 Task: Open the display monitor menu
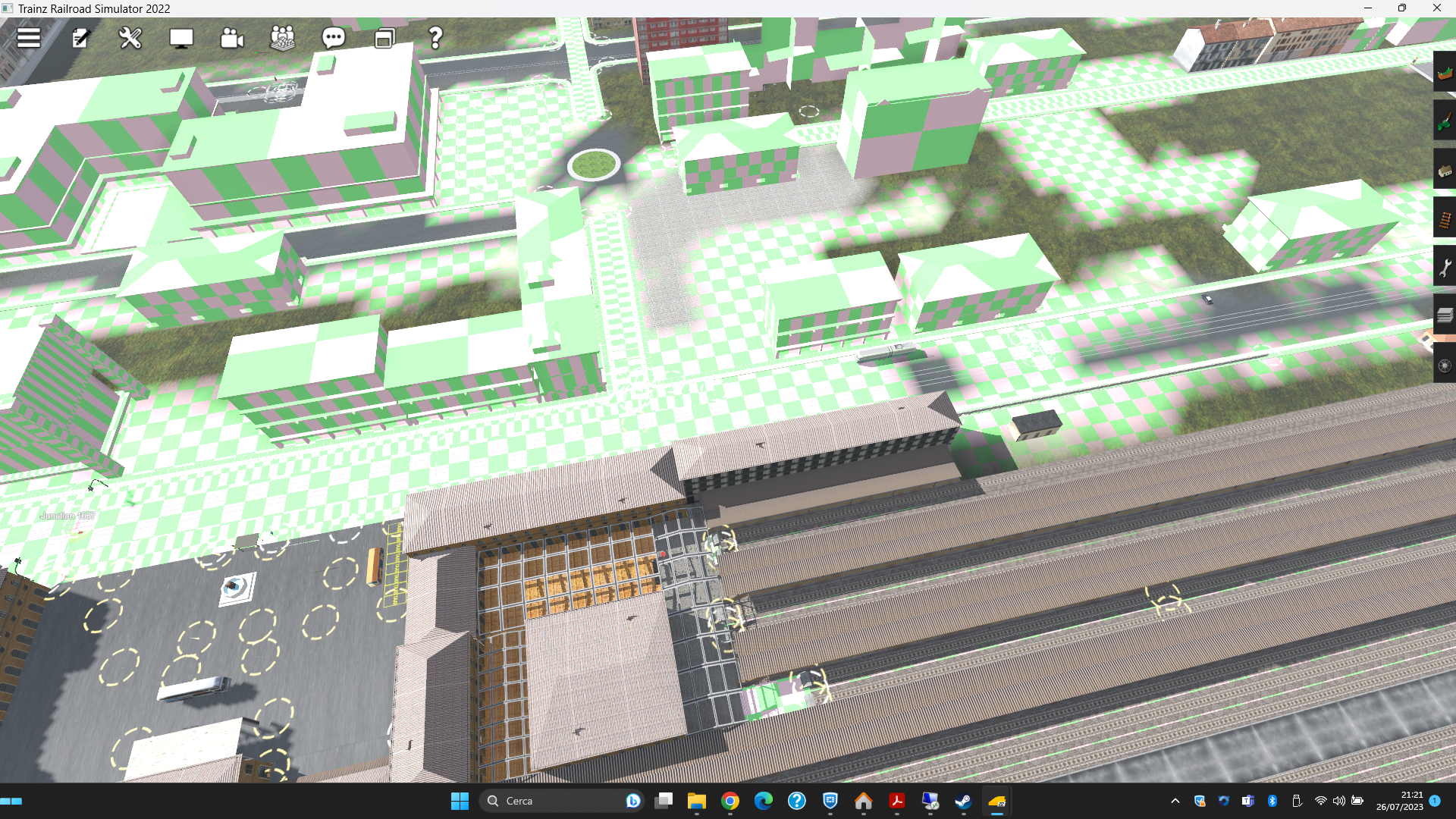181,38
